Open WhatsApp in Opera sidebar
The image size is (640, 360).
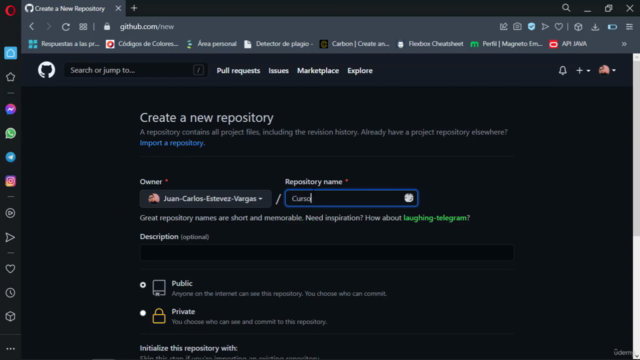point(11,133)
